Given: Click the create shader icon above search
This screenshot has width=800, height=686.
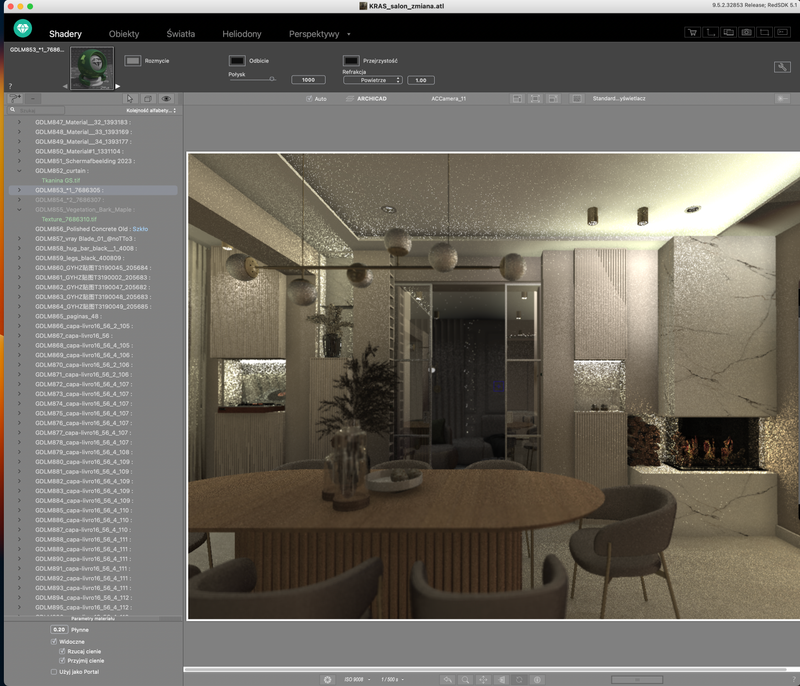Looking at the screenshot, I should (14, 99).
